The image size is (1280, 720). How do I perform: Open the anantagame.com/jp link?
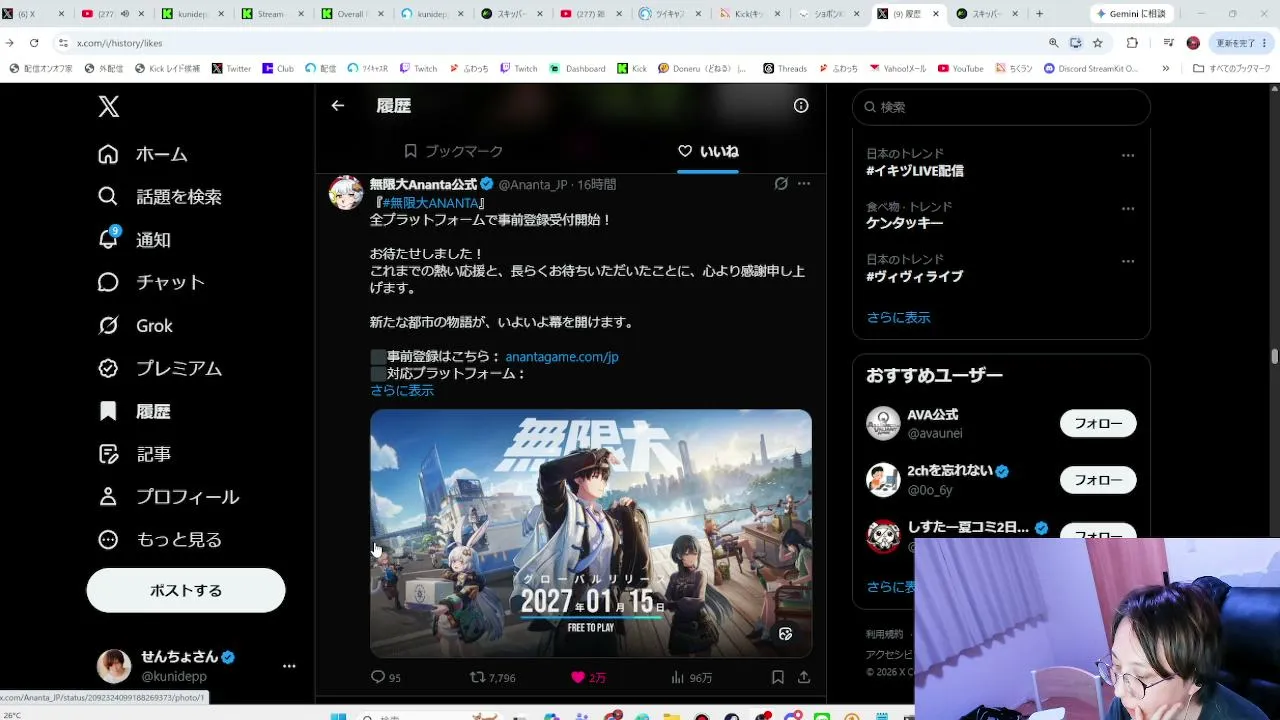(562, 357)
